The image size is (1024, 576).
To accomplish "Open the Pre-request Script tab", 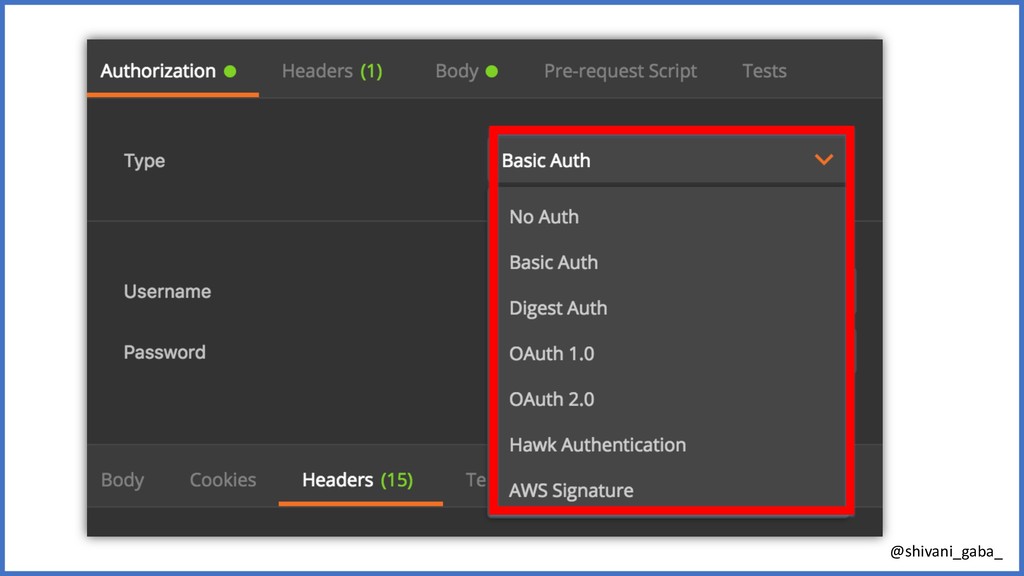I will click(x=620, y=71).
